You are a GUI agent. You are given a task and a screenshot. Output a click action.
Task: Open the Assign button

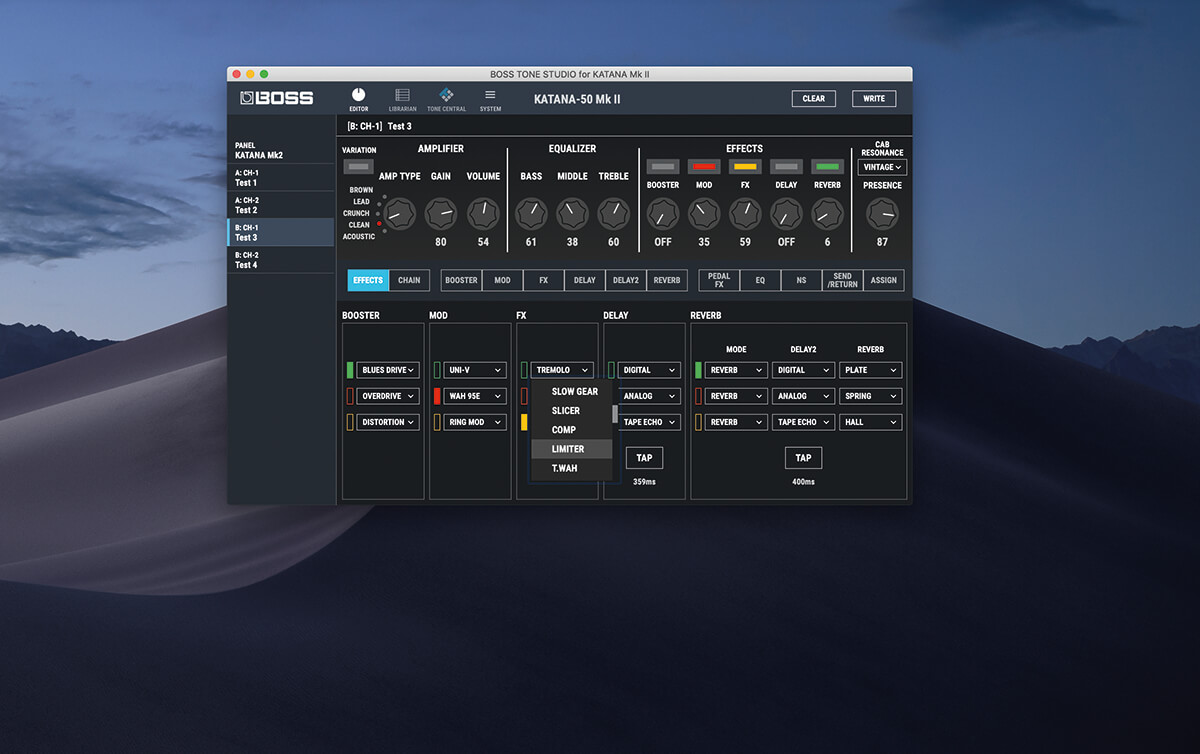coord(884,280)
